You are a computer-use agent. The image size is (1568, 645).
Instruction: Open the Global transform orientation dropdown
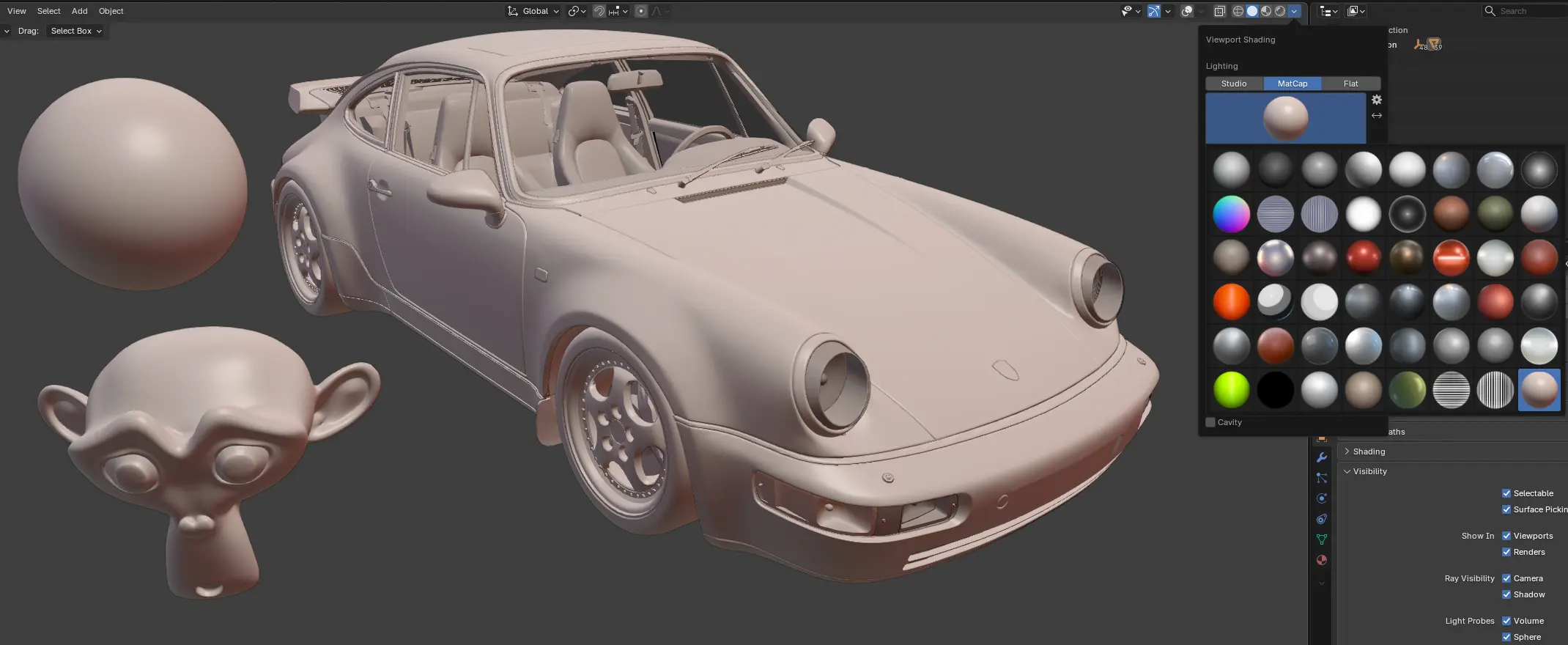pyautogui.click(x=534, y=11)
